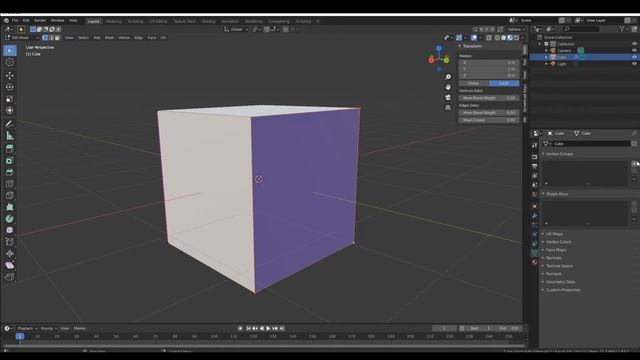Toggle X-ray display in viewport header
The width and height of the screenshot is (640, 360).
point(489,38)
